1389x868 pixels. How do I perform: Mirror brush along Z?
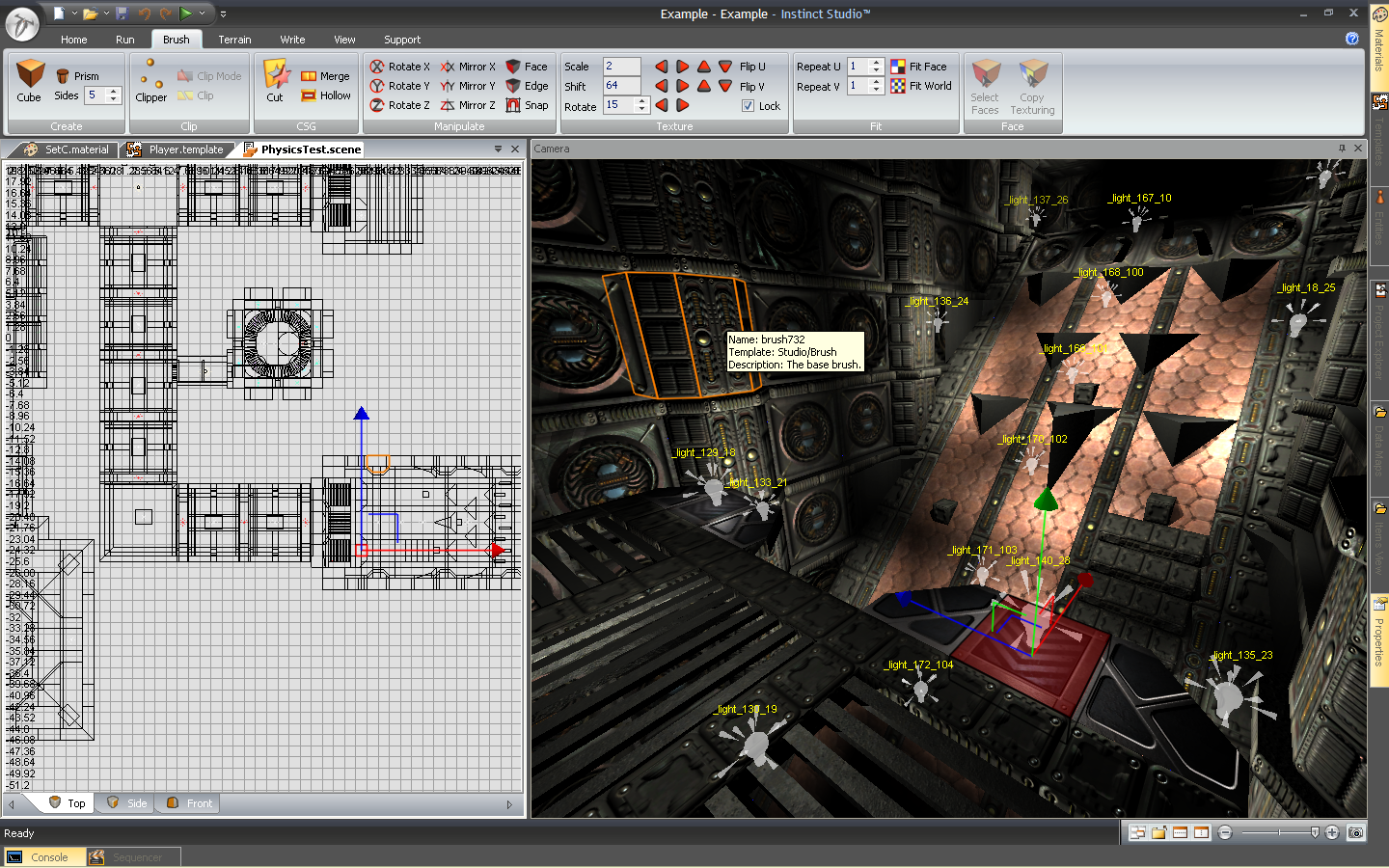click(468, 105)
